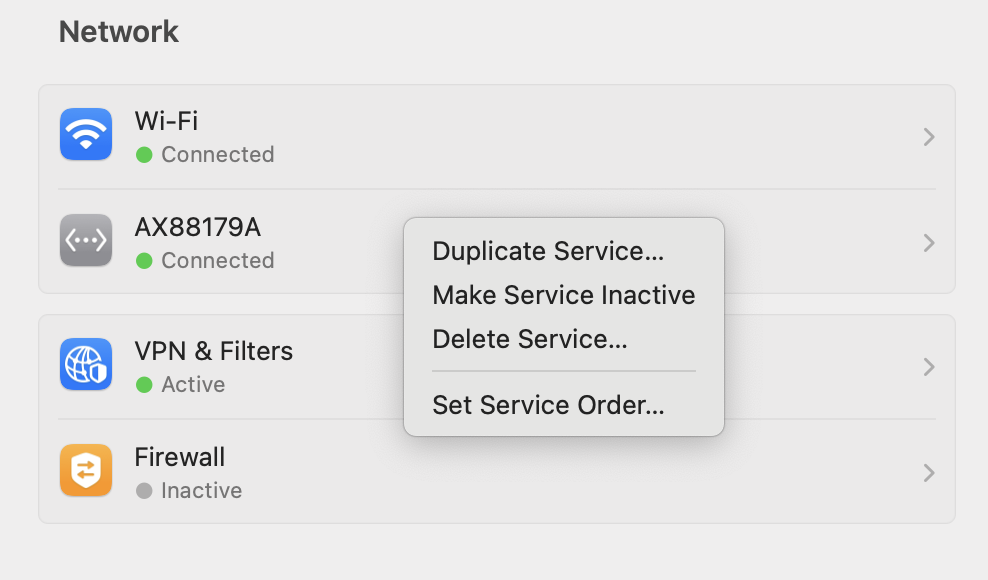The height and width of the screenshot is (580, 988).
Task: Expand VPN & Filters via right chevron
Action: click(x=929, y=367)
